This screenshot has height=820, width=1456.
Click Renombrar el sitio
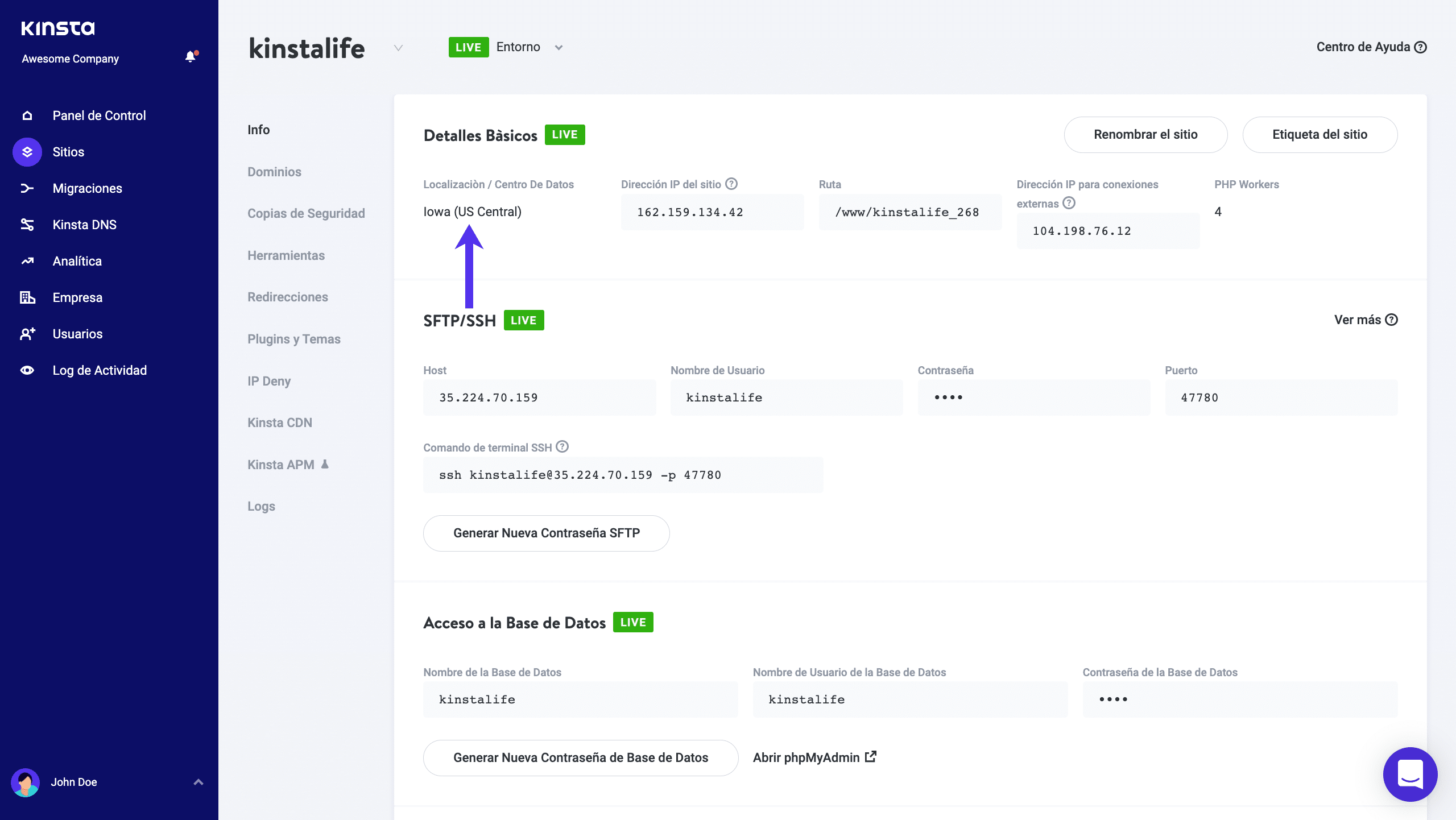click(x=1145, y=135)
